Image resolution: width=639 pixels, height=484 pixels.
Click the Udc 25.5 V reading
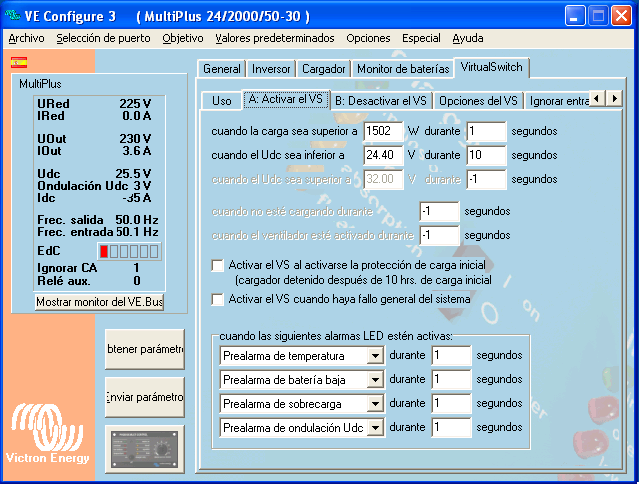coord(133,174)
